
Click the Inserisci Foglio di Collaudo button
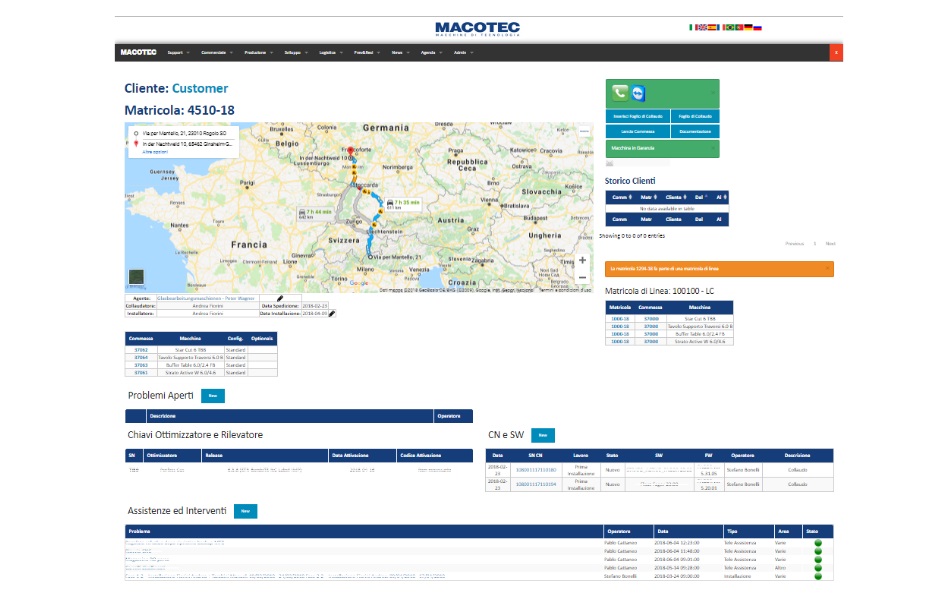[x=638, y=116]
